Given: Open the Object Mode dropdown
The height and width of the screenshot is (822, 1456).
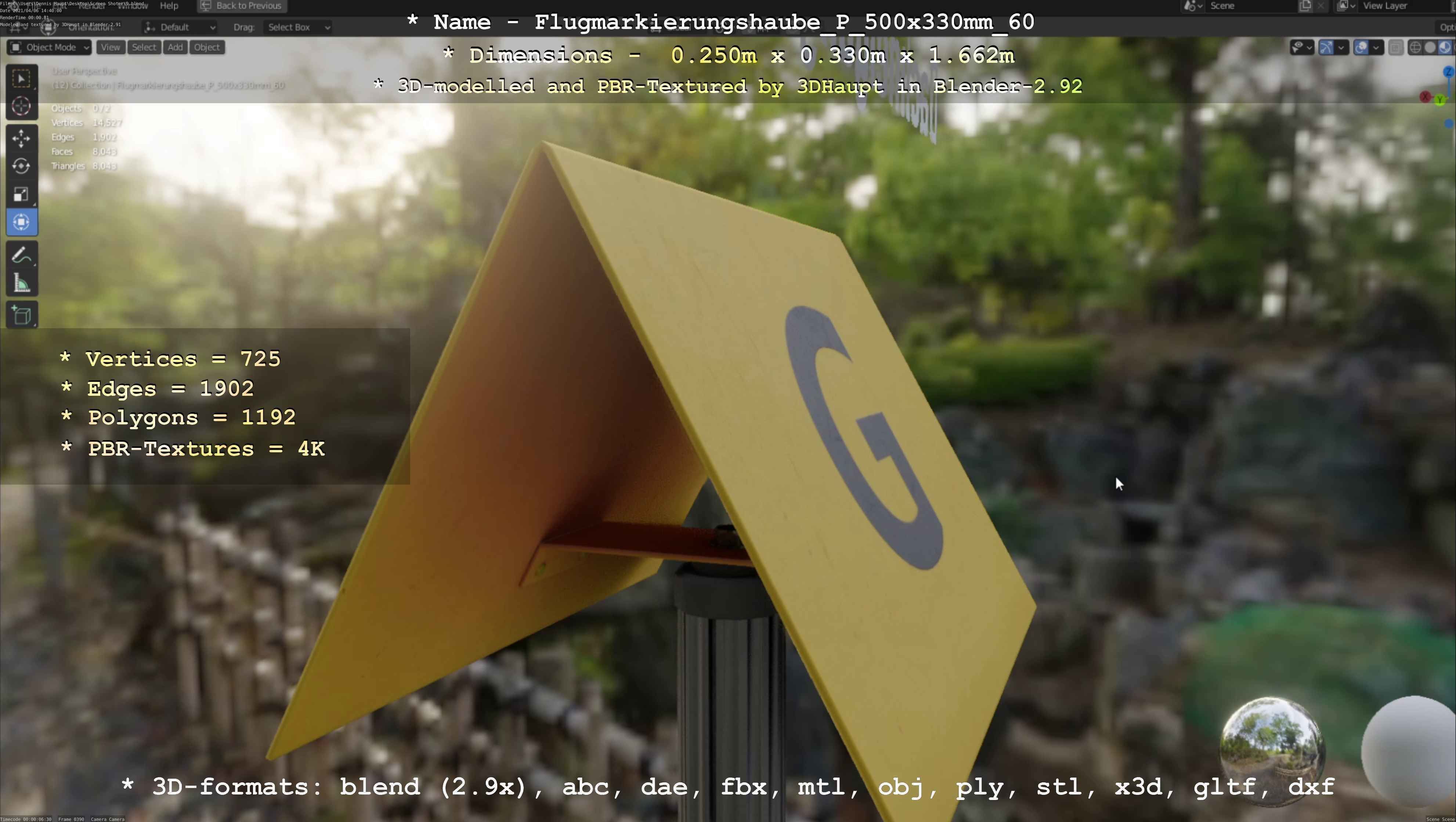Looking at the screenshot, I should [x=50, y=47].
